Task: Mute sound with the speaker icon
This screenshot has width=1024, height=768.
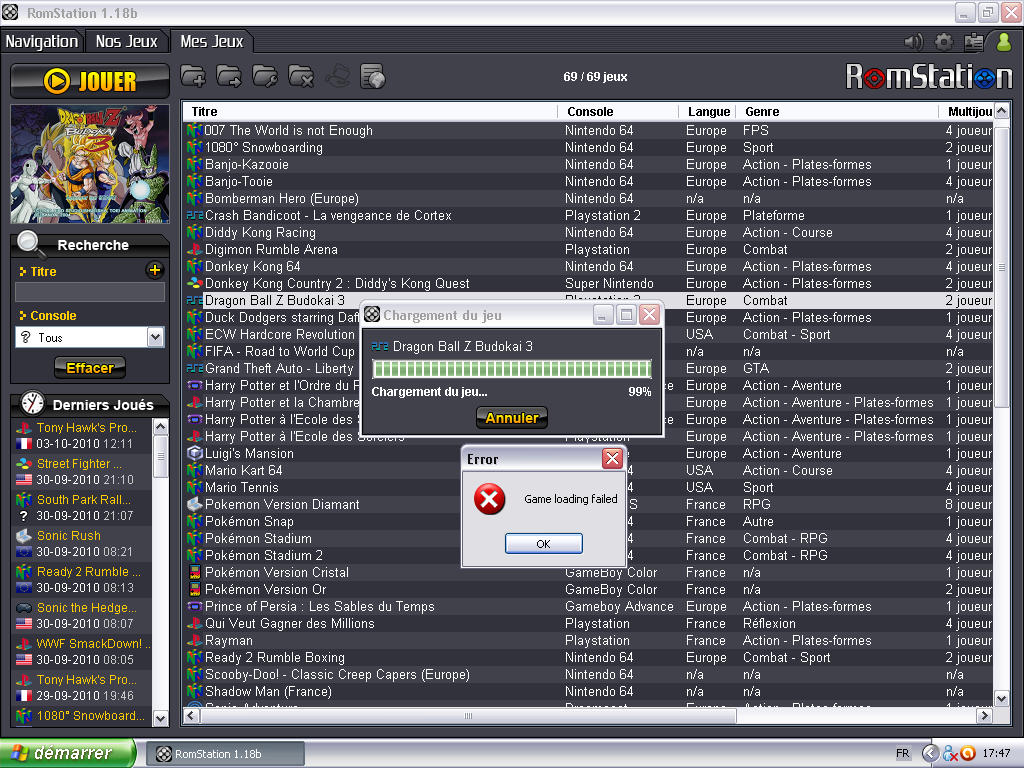Action: coord(914,42)
